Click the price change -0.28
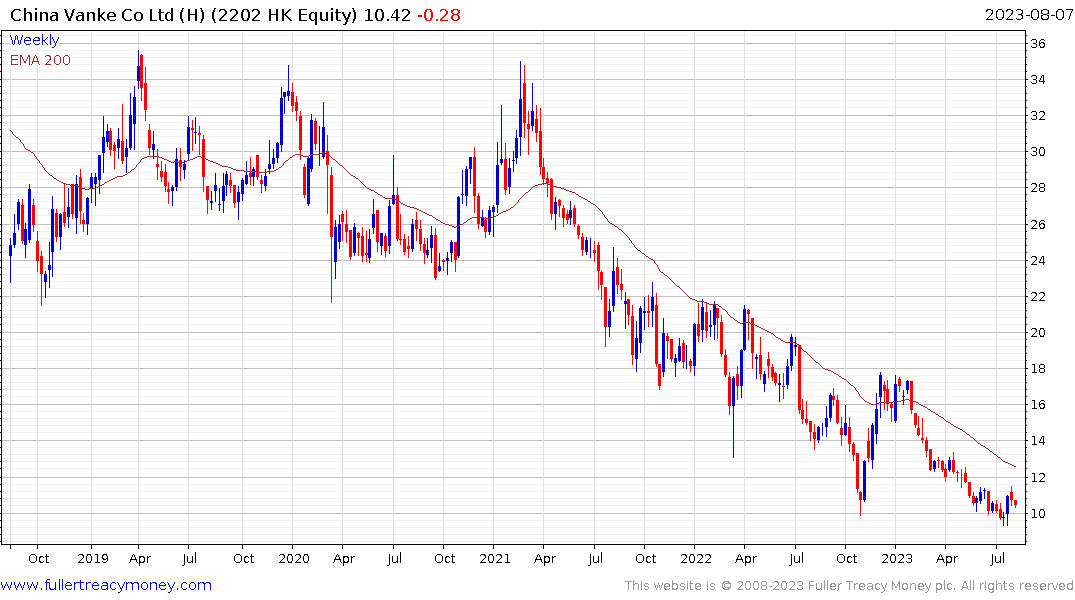The image size is (1075, 600). [439, 15]
